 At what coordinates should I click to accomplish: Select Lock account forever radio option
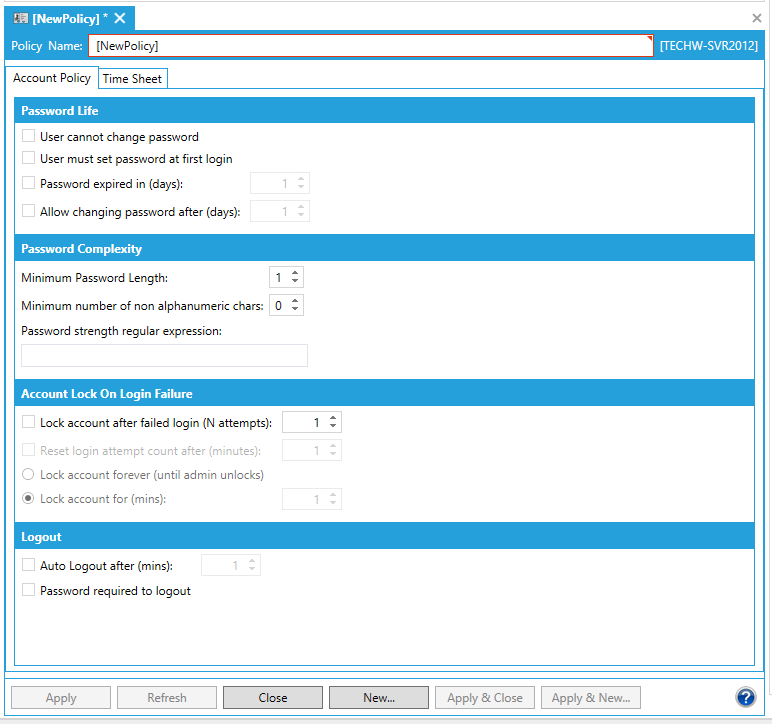(x=29, y=474)
